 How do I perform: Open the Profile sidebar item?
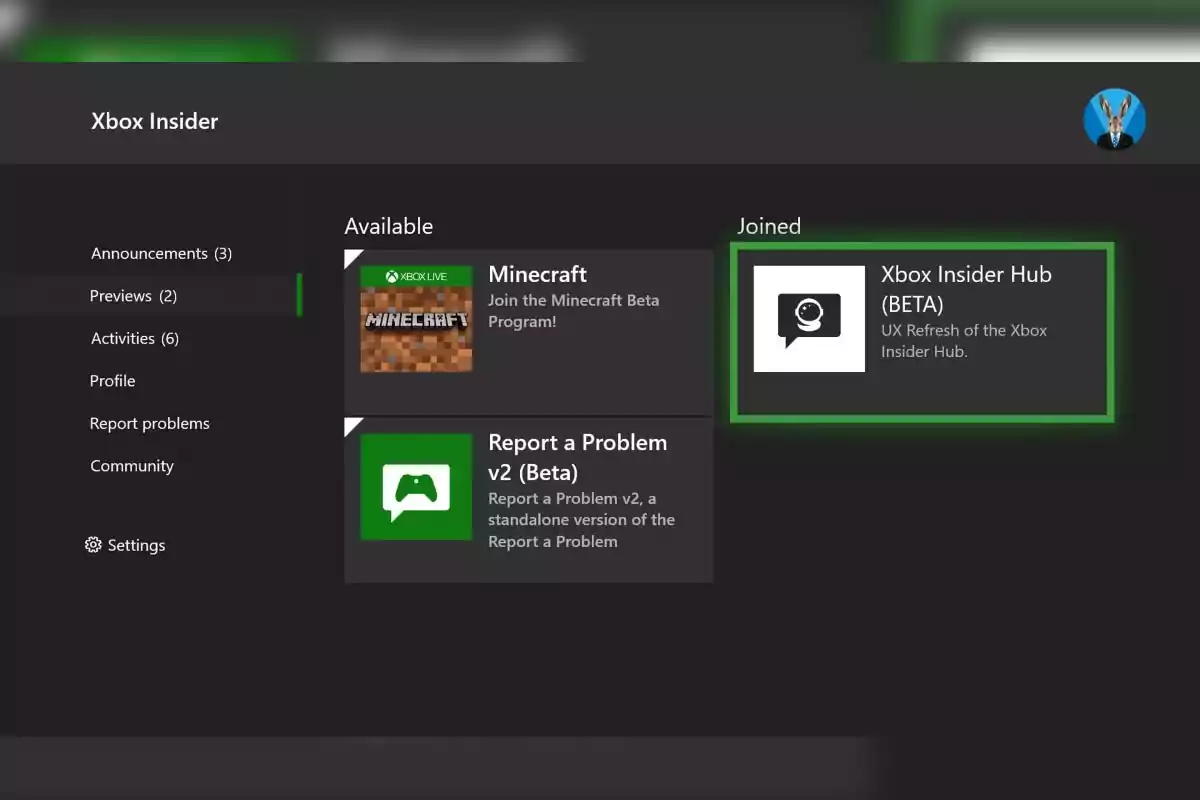[112, 381]
